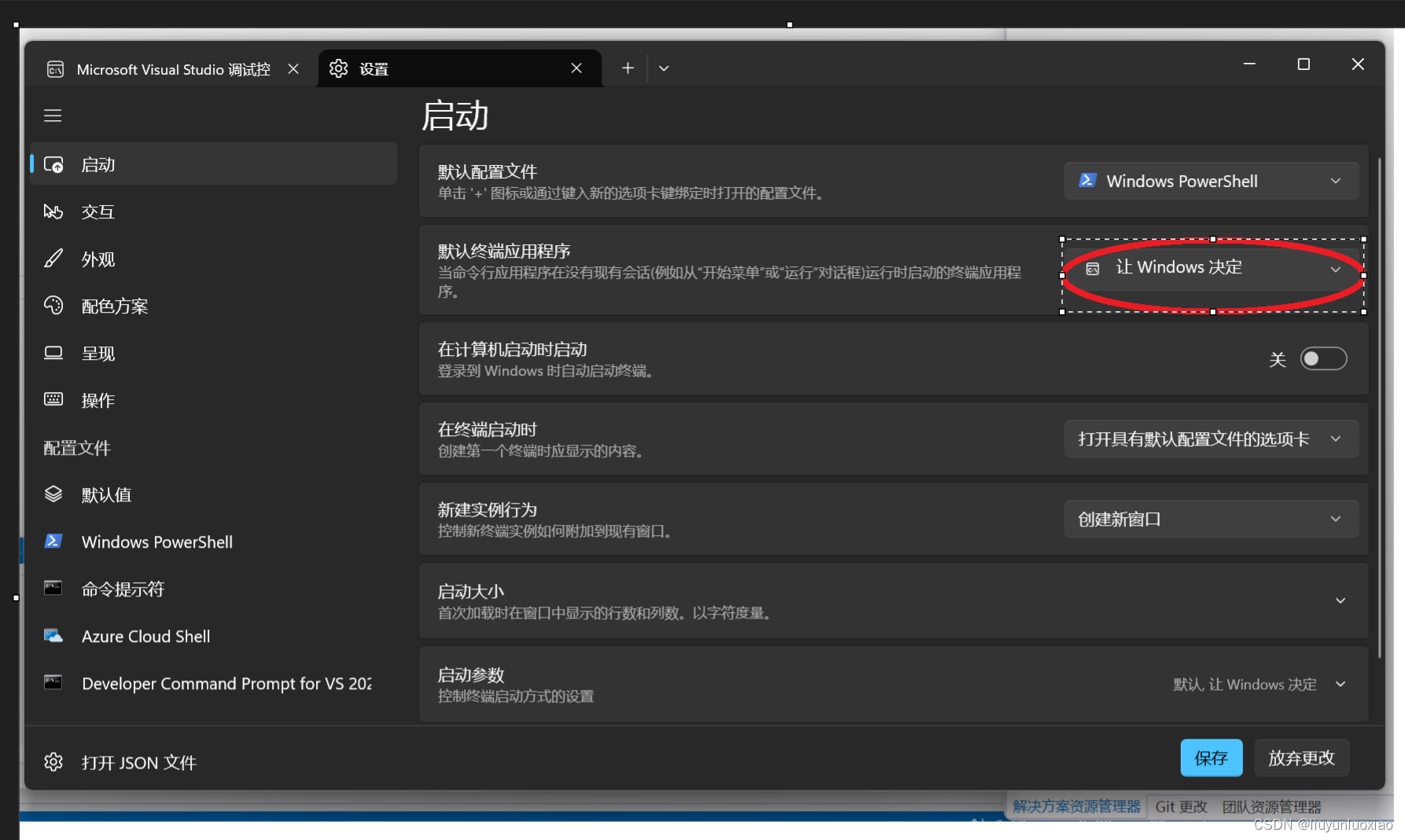Image resolution: width=1405 pixels, height=840 pixels.
Task: Click Solution Explorer tab in Visual Studio behind
Action: [1076, 806]
